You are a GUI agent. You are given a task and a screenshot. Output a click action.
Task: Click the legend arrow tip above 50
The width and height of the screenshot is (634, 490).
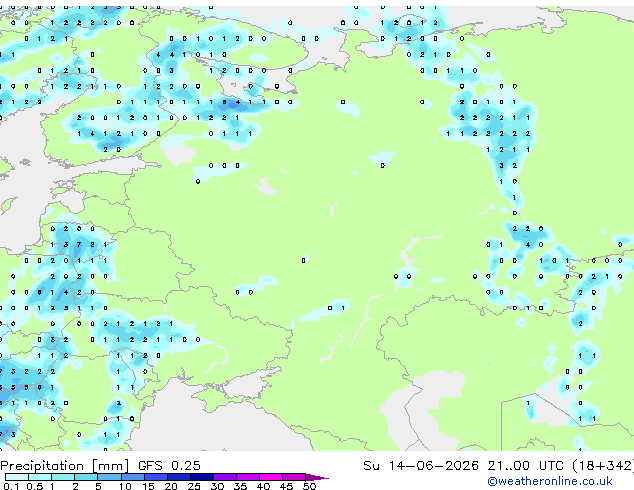pos(317,477)
